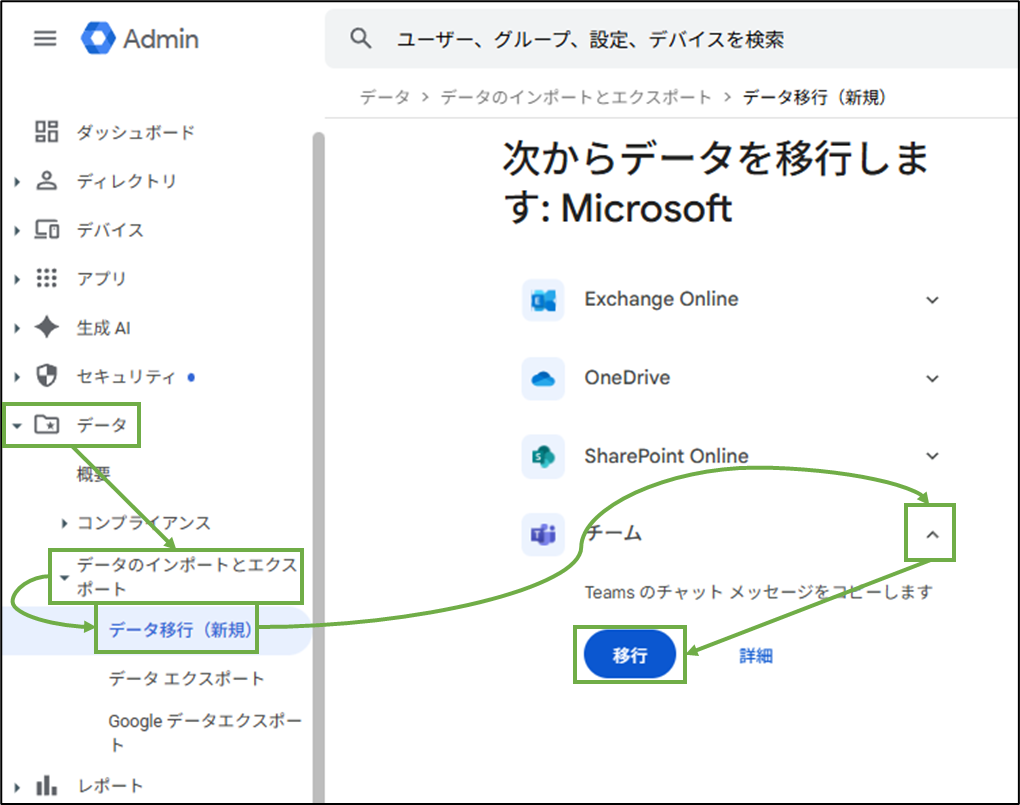The height and width of the screenshot is (805, 1020).
Task: Focus the admin search field
Action: point(672,39)
